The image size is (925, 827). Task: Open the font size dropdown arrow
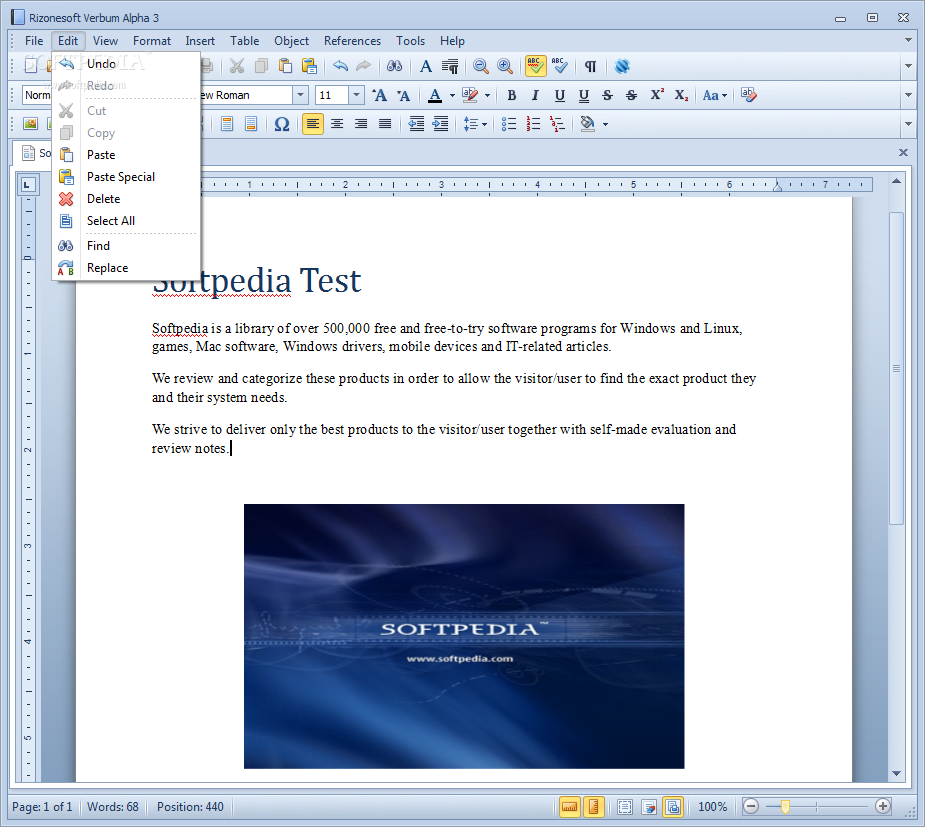click(x=356, y=95)
